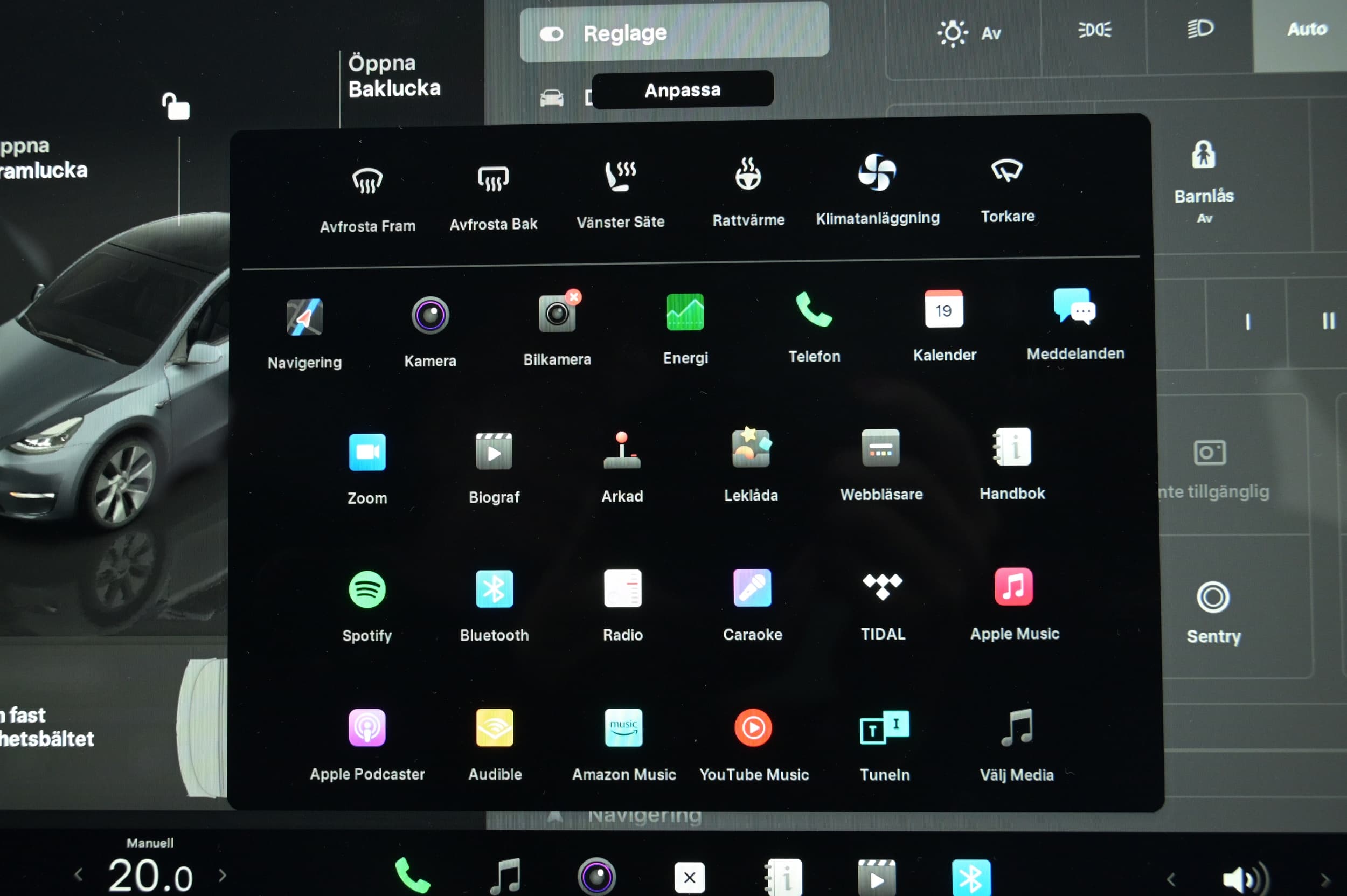
Task: Tap the car icon tab under Reglage
Action: pos(552,98)
